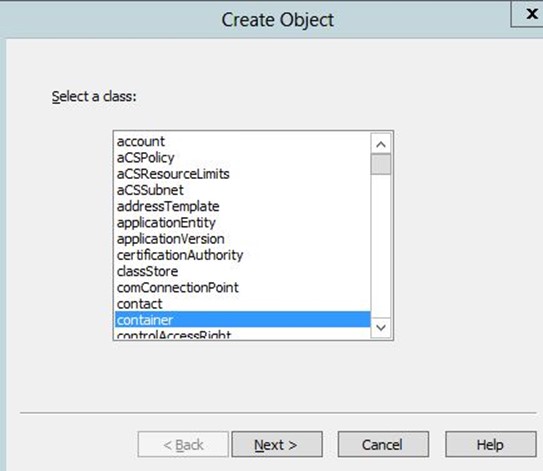Cancel the Create Object dialog
The width and height of the screenshot is (543, 471).
383,444
